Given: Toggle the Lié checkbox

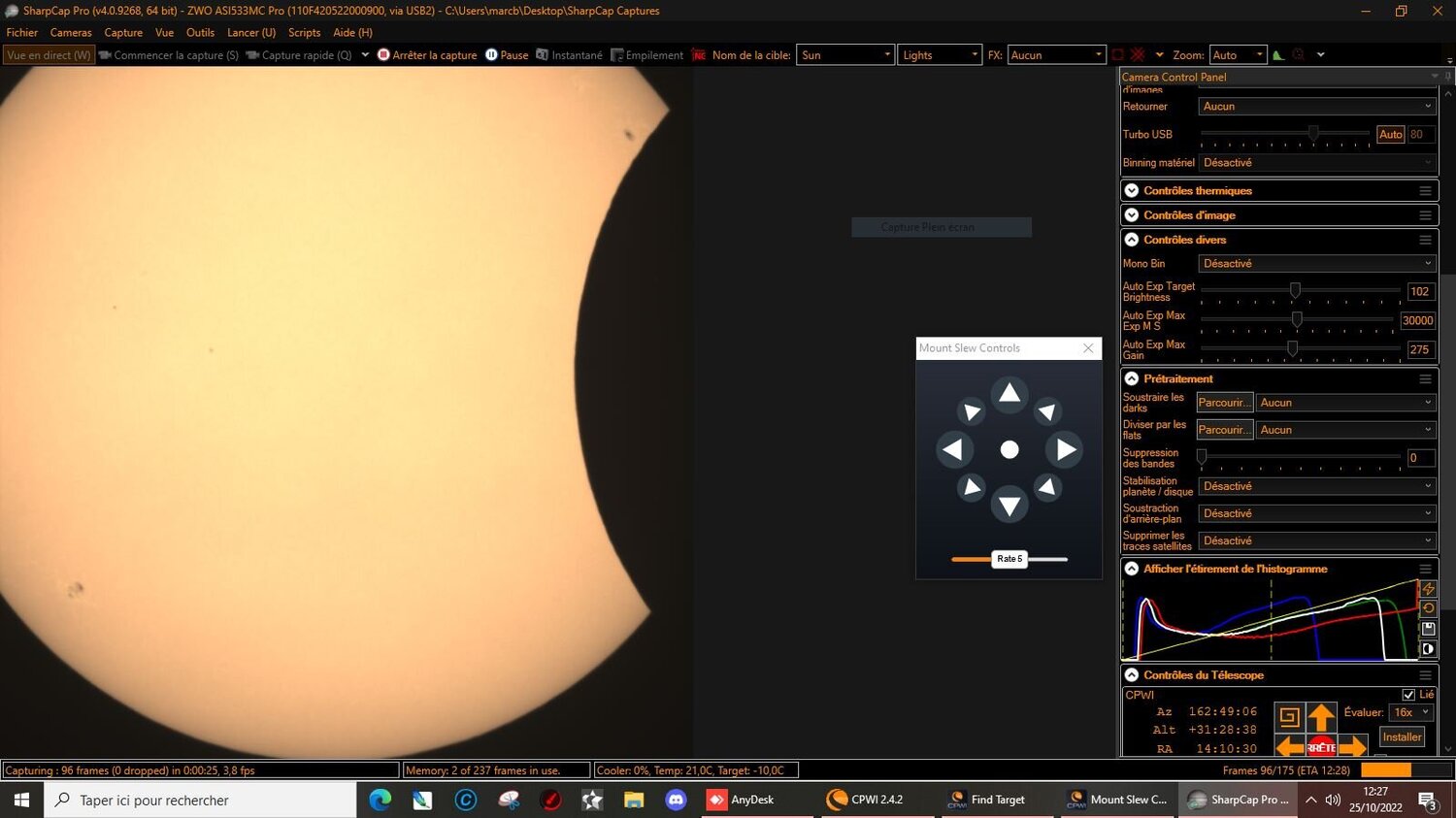Looking at the screenshot, I should pyautogui.click(x=1408, y=695).
